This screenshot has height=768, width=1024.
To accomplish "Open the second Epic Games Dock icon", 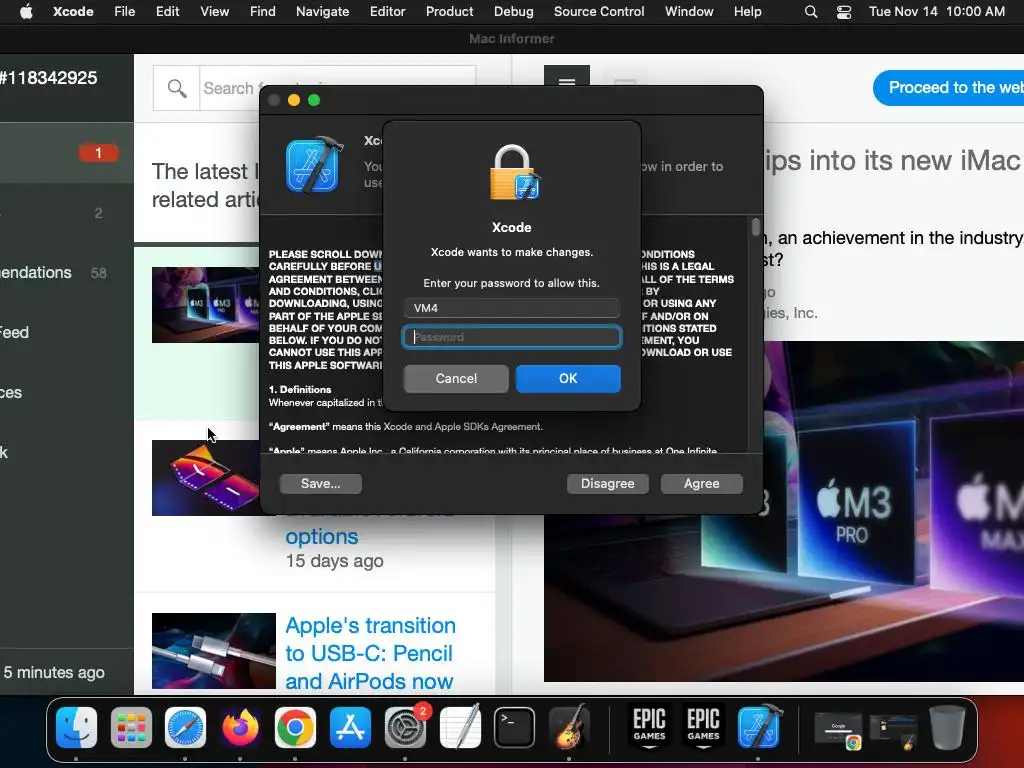I will [703, 727].
